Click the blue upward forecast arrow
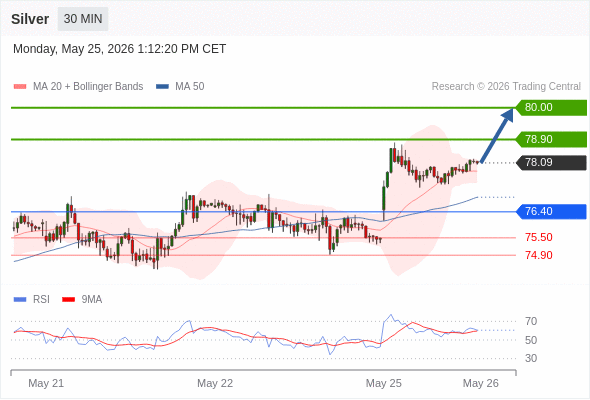The image size is (590, 400). tap(497, 135)
